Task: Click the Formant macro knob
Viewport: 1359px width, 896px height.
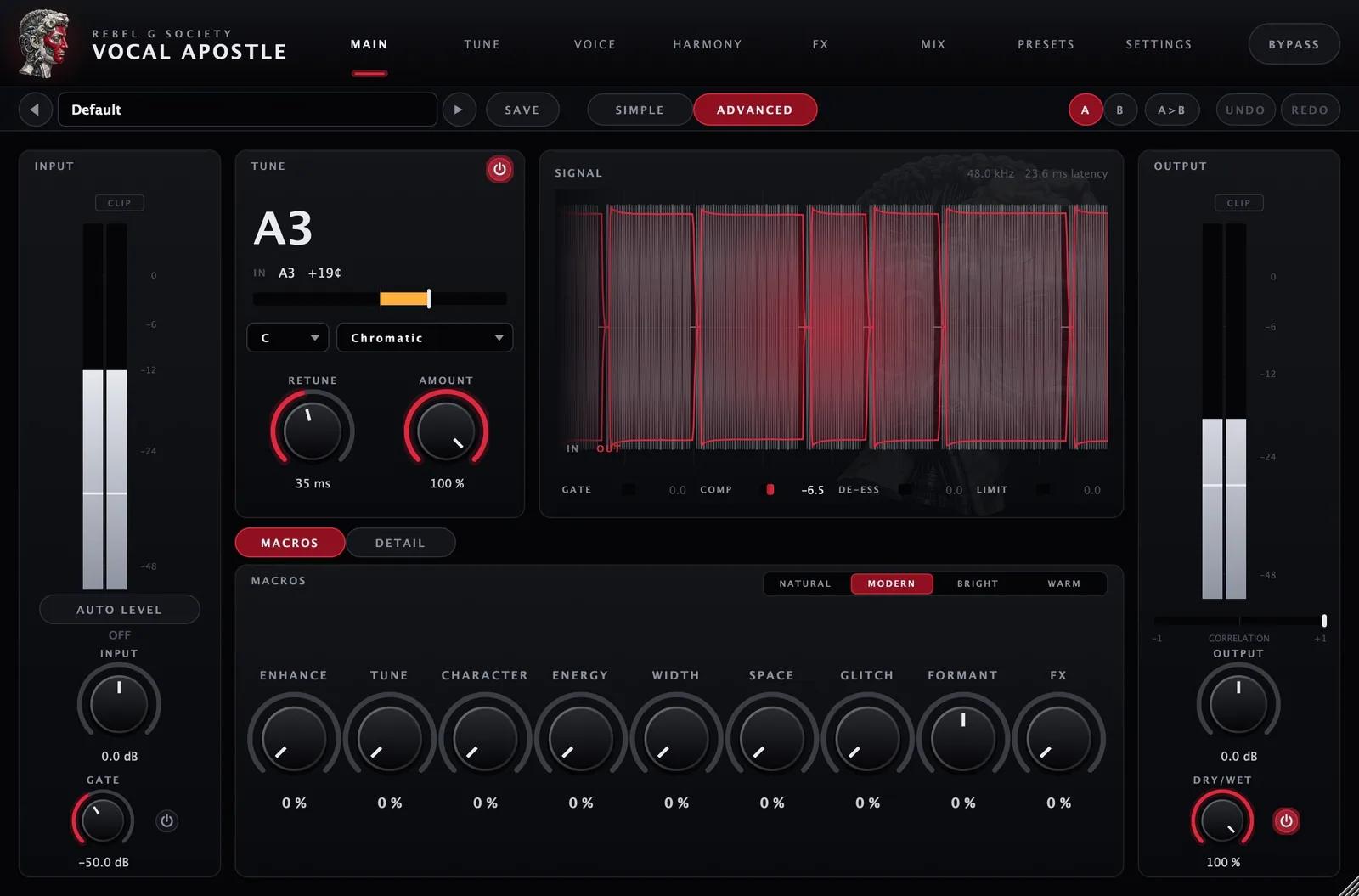Action: [x=963, y=739]
